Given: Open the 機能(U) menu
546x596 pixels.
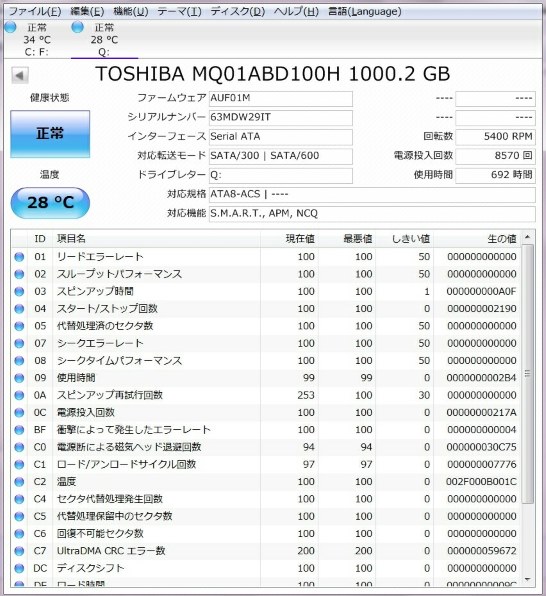Looking at the screenshot, I should coord(130,11).
